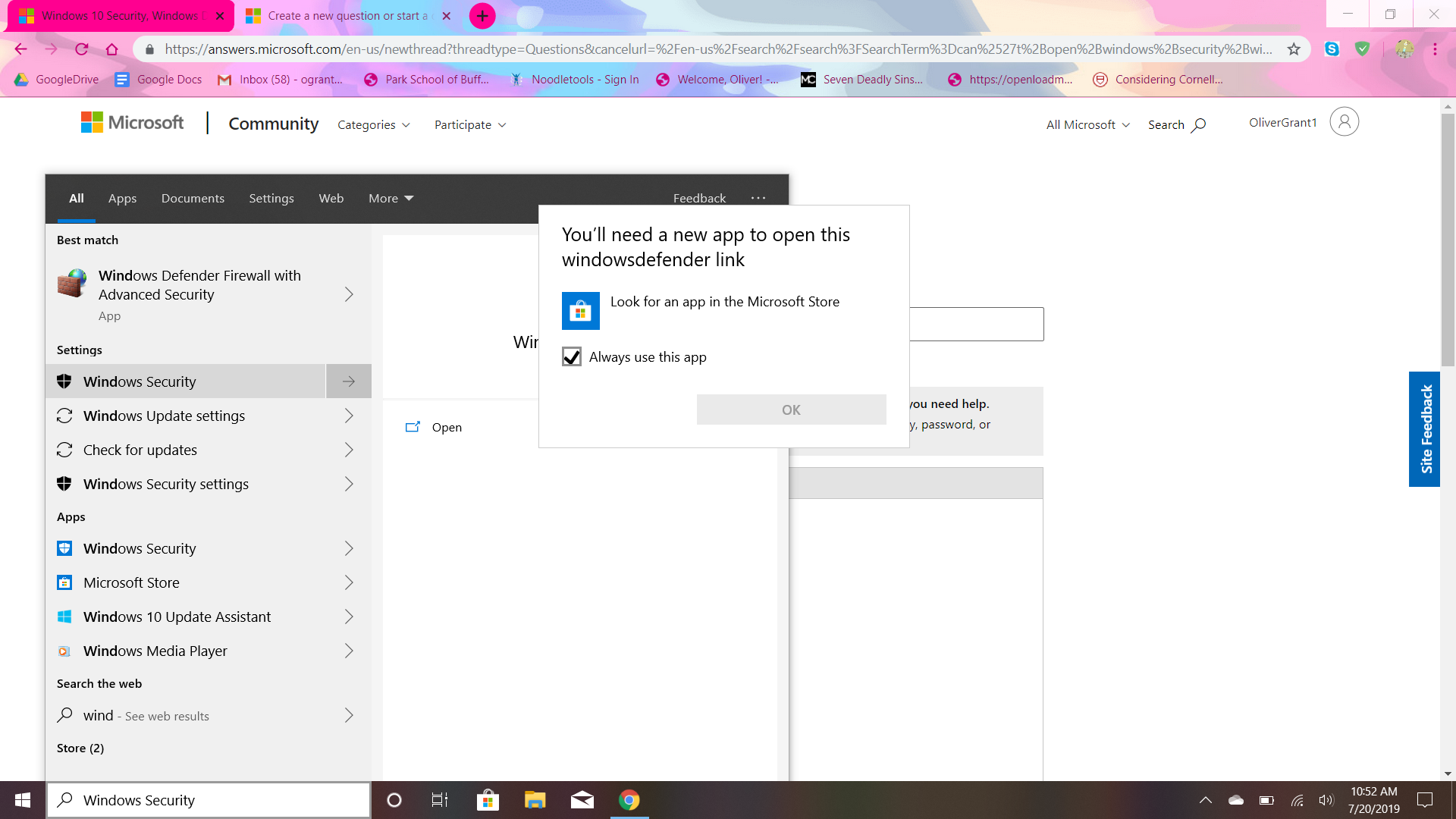This screenshot has height=819, width=1456.
Task: Select the Web search tab
Action: (331, 198)
